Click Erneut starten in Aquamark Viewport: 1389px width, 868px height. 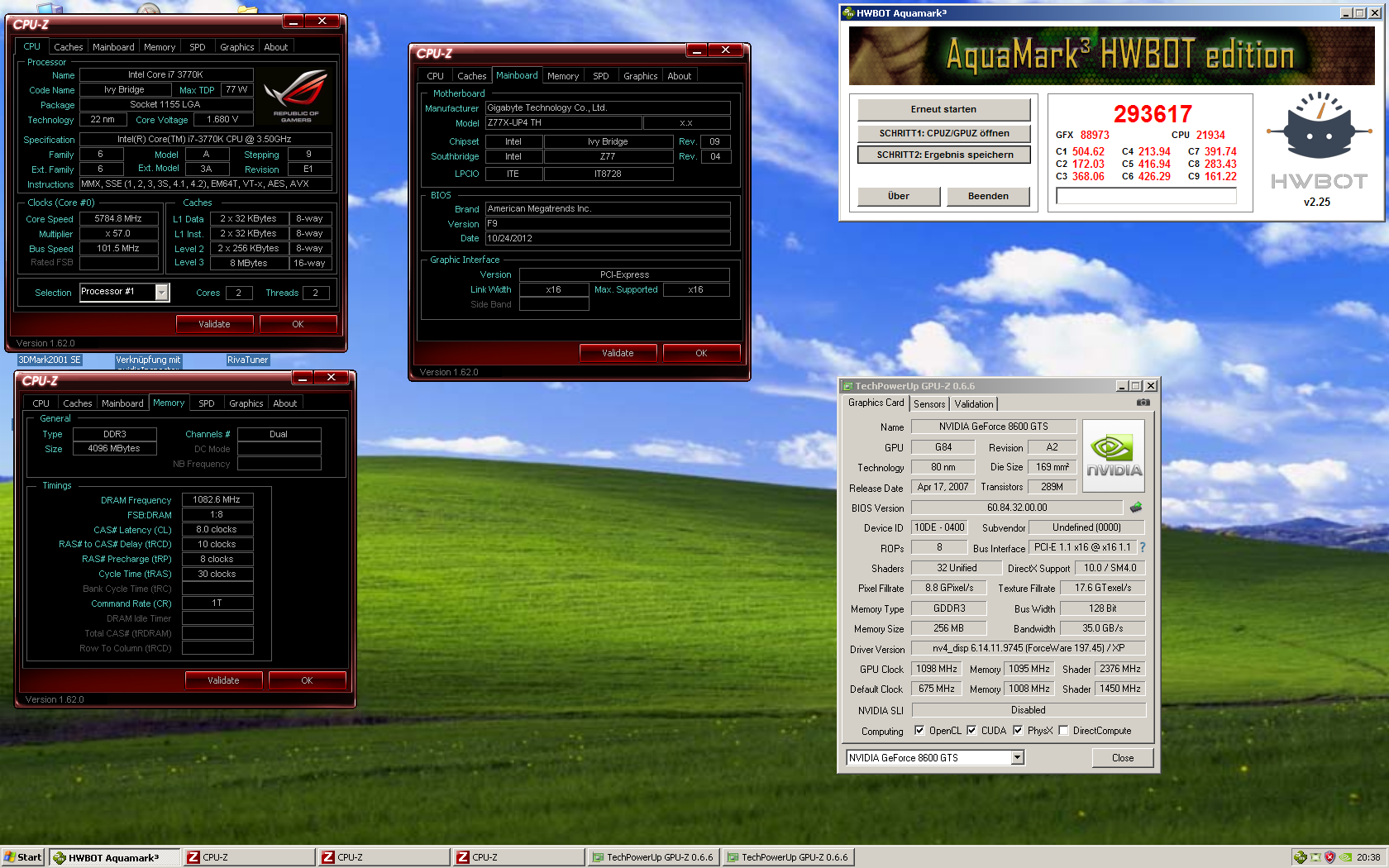point(943,109)
